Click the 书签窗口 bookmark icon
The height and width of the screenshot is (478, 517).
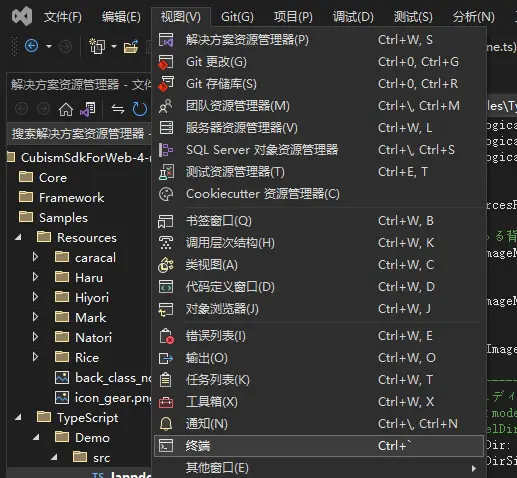point(166,221)
